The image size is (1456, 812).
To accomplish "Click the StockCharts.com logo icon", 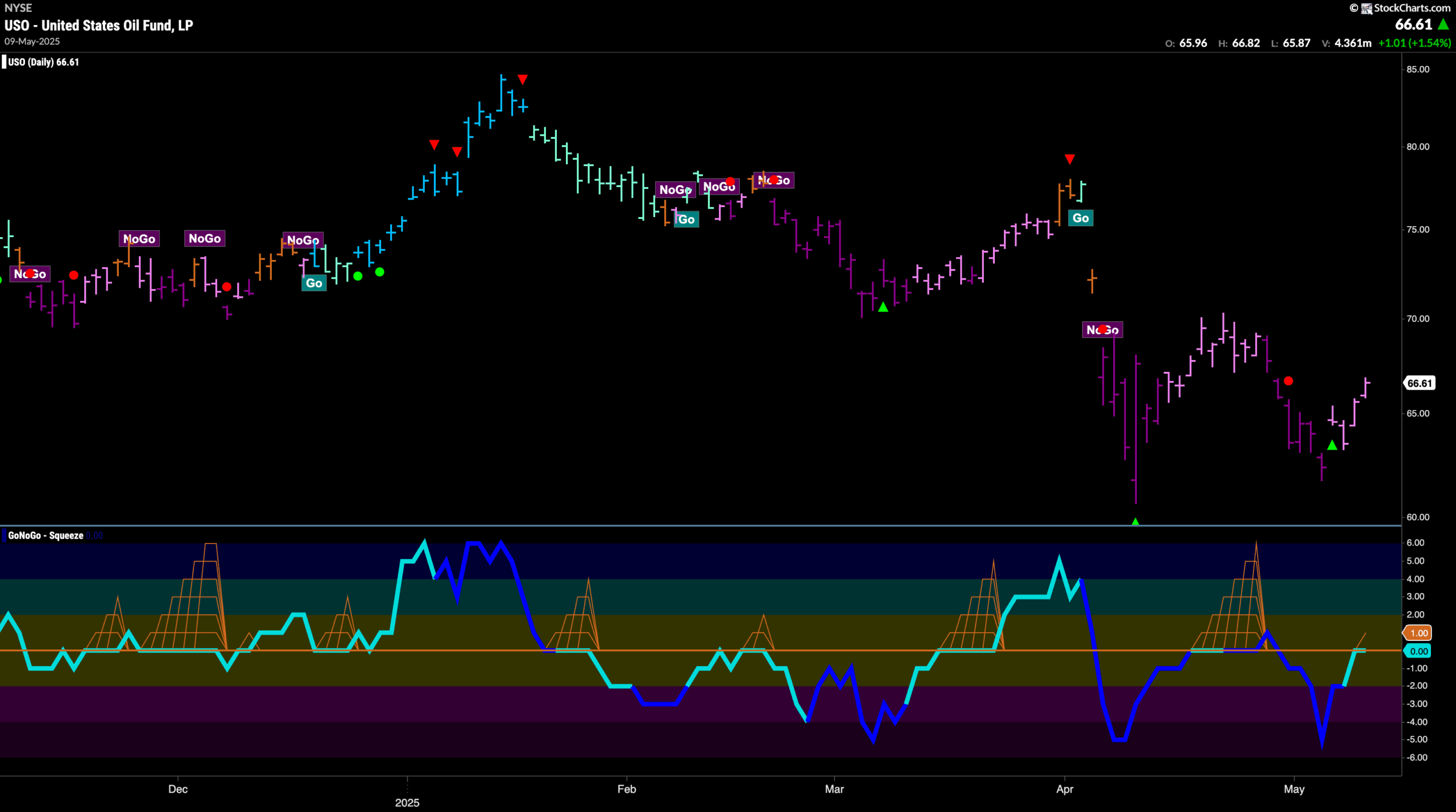I will pyautogui.click(x=1366, y=8).
